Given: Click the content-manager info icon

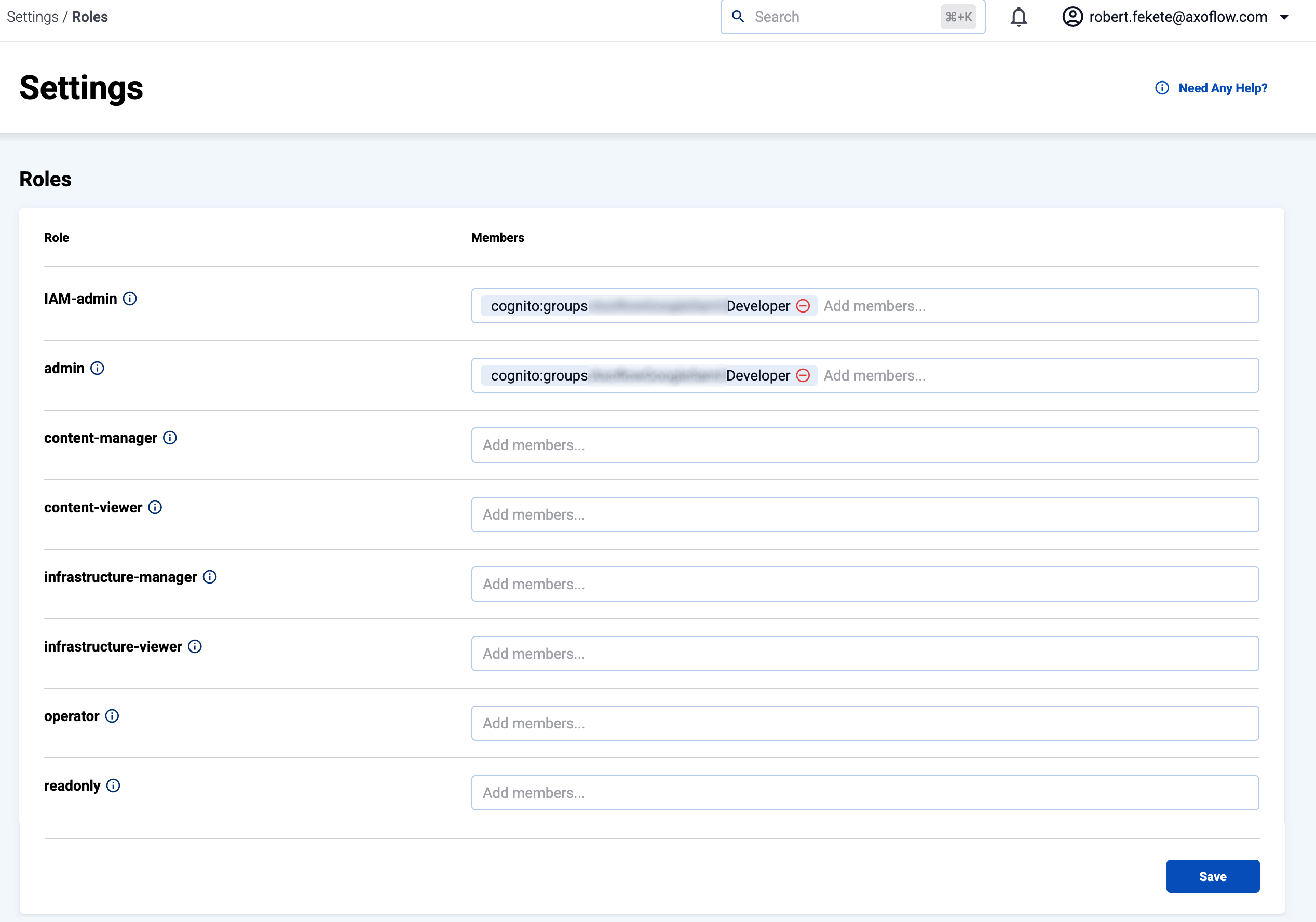Looking at the screenshot, I should click(170, 438).
